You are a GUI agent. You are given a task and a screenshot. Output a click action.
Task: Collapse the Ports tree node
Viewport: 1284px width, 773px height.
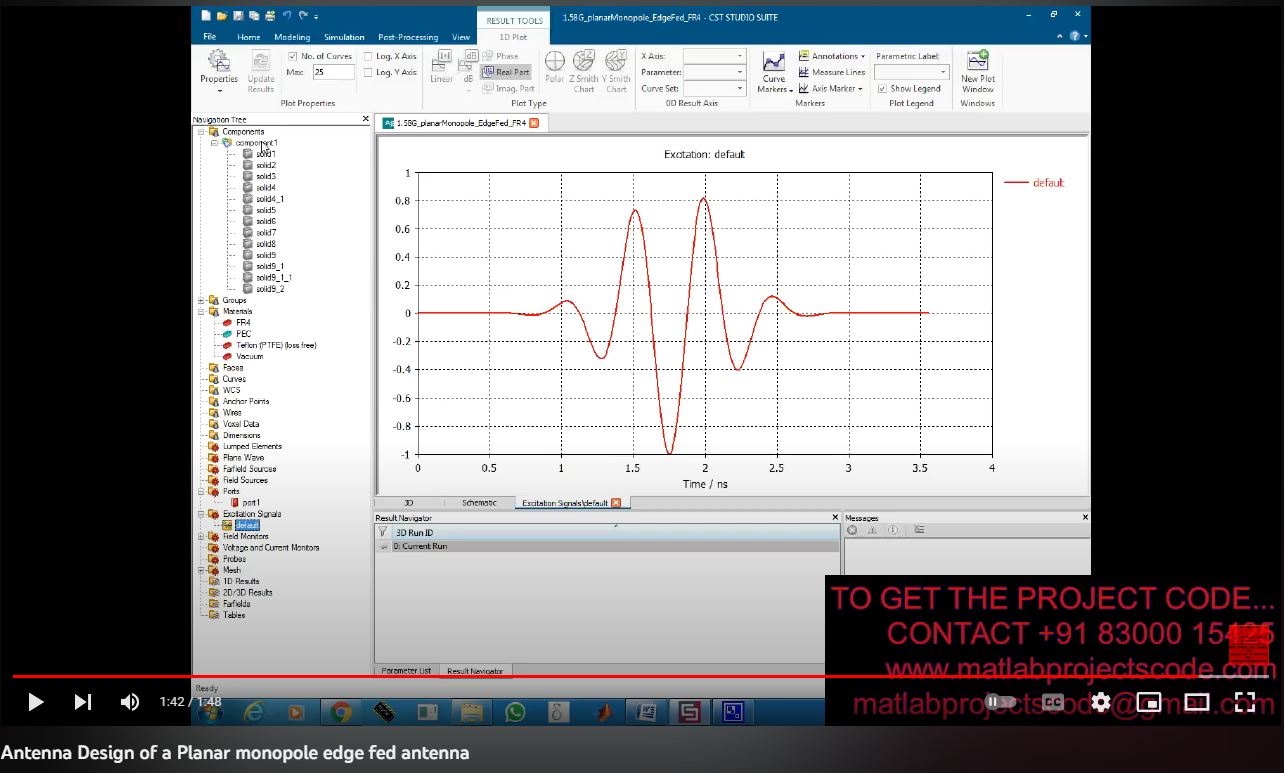(x=201, y=491)
